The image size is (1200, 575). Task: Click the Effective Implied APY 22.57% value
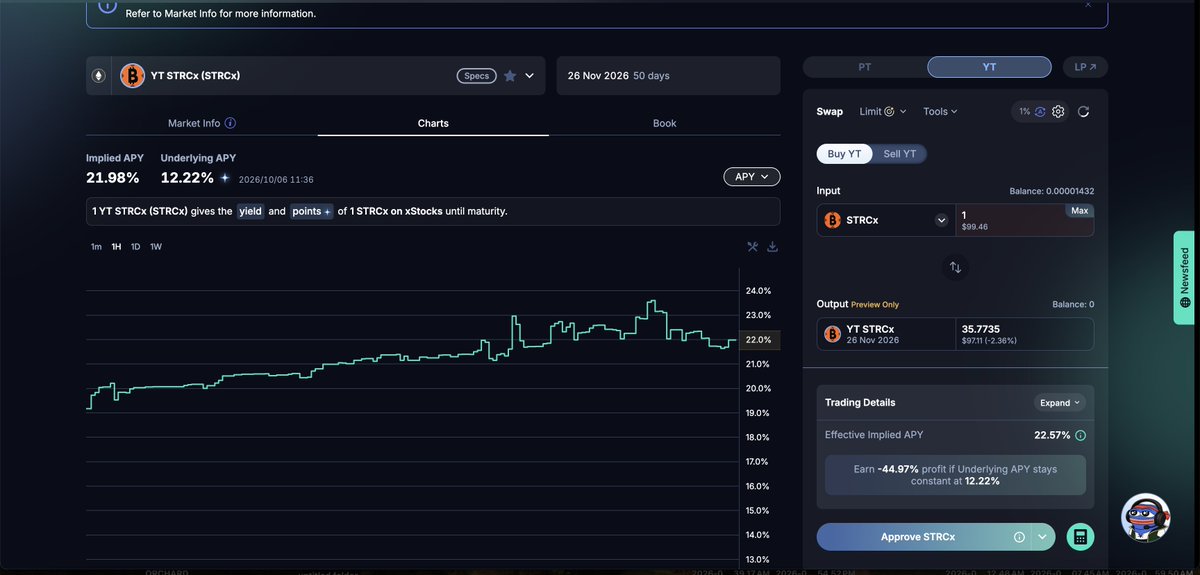(1052, 436)
